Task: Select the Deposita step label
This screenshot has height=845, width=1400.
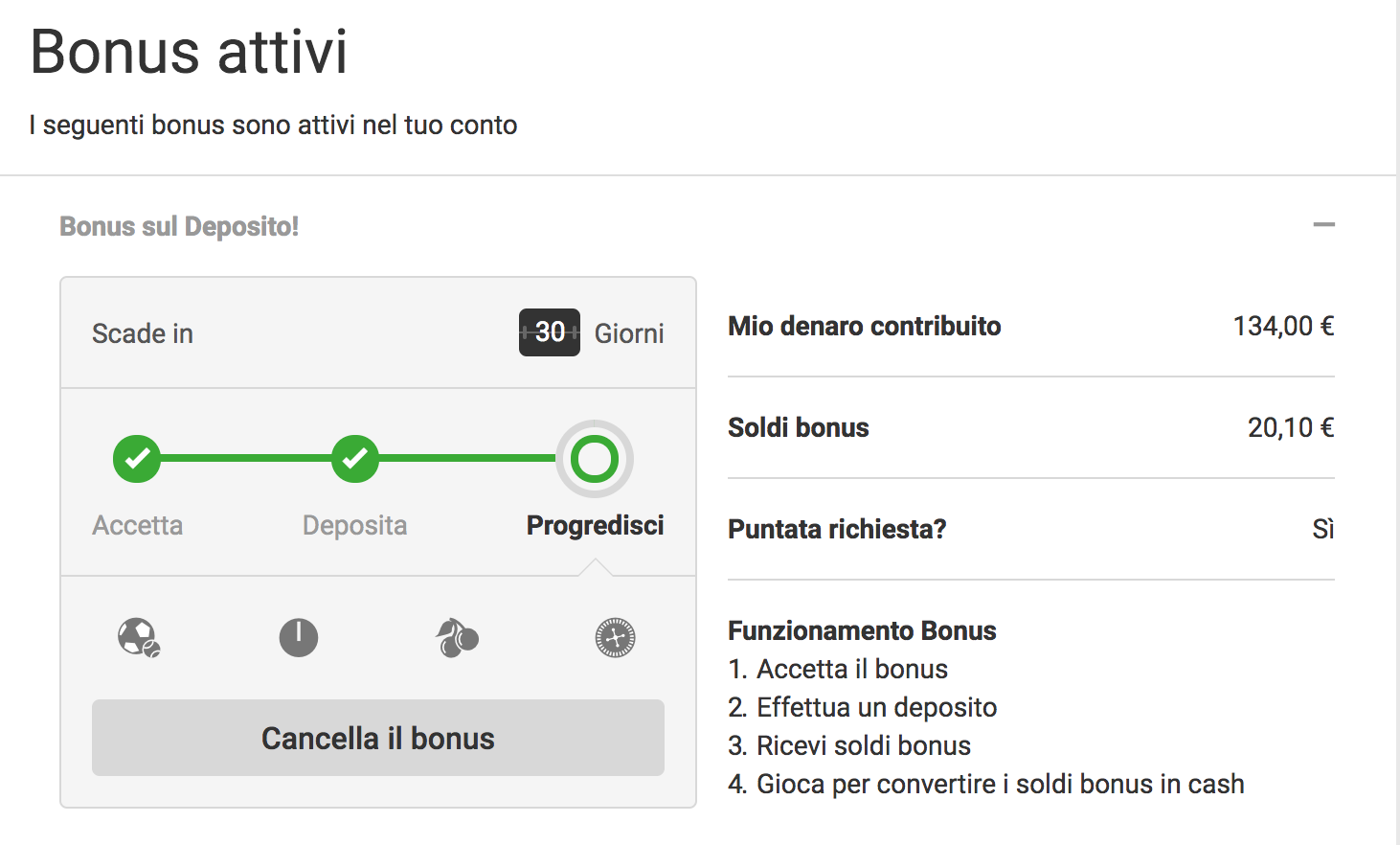Action: point(355,525)
